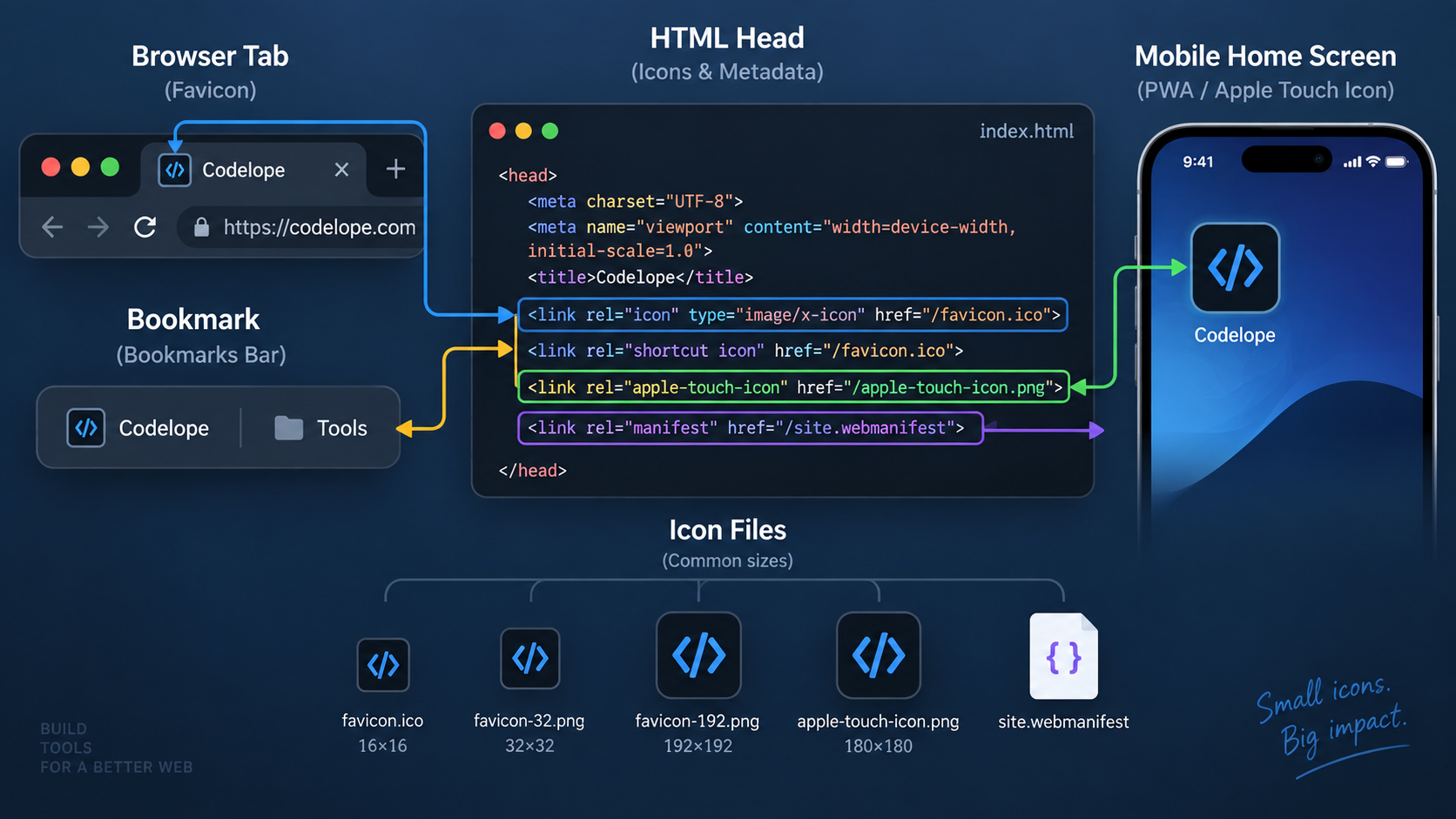The width and height of the screenshot is (1456, 819).
Task: Click the favicon-32.png file icon
Action: coord(529,658)
